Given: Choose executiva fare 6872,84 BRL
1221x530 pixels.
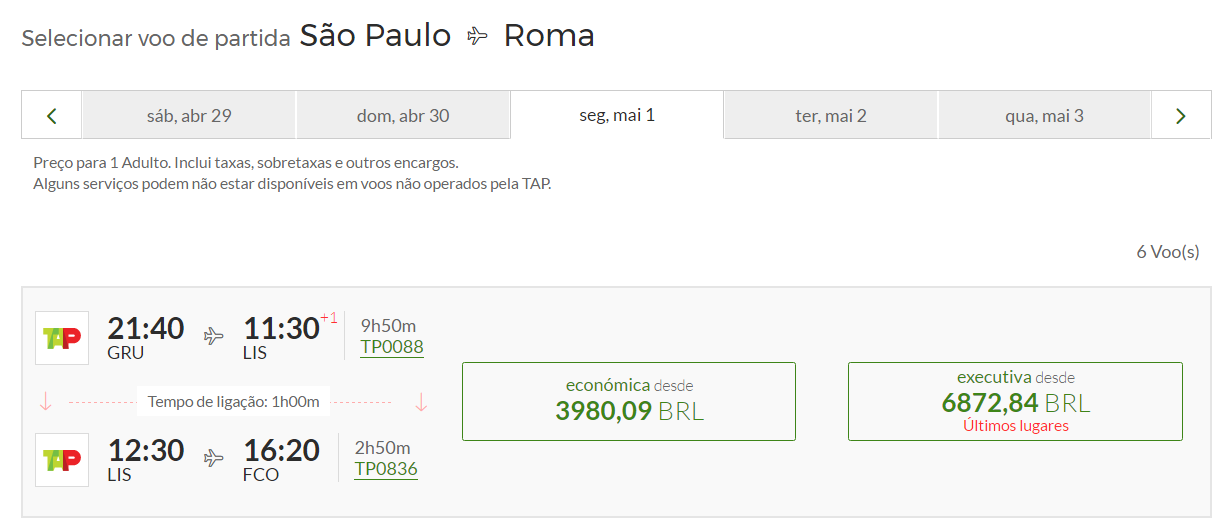Looking at the screenshot, I should 1015,401.
